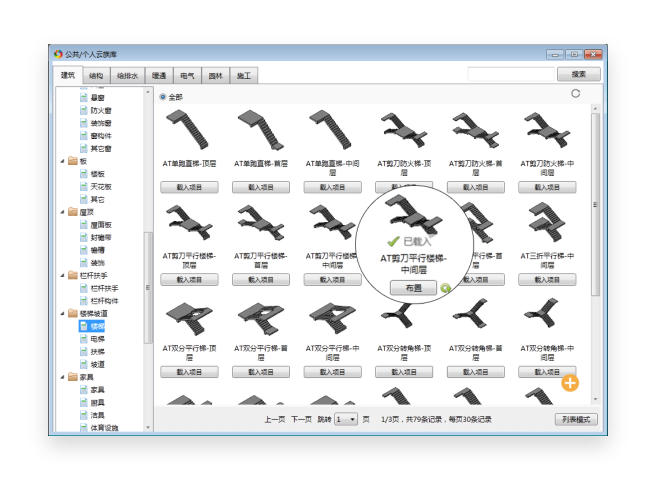Click into the search text field

point(511,74)
